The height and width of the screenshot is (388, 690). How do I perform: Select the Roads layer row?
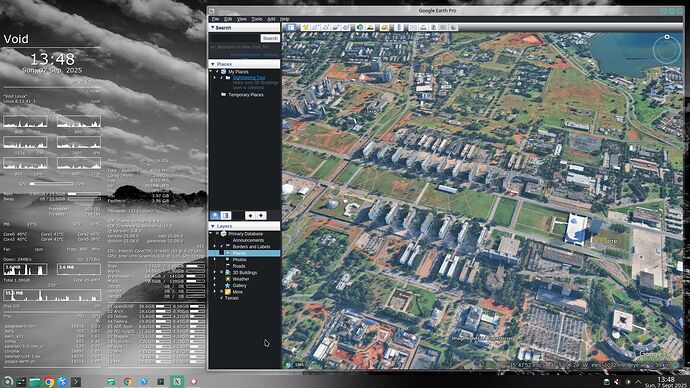click(239, 266)
